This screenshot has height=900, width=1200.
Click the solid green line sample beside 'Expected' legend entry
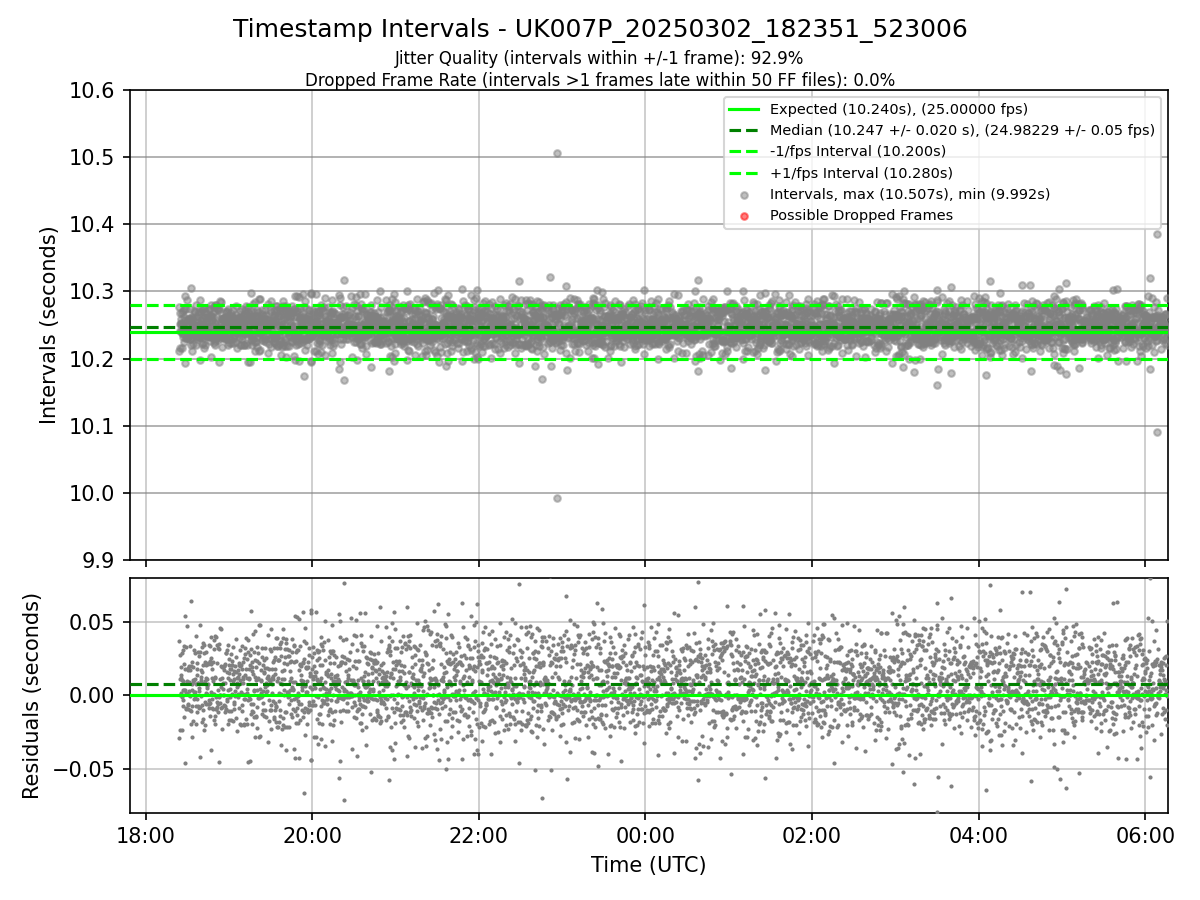click(742, 109)
